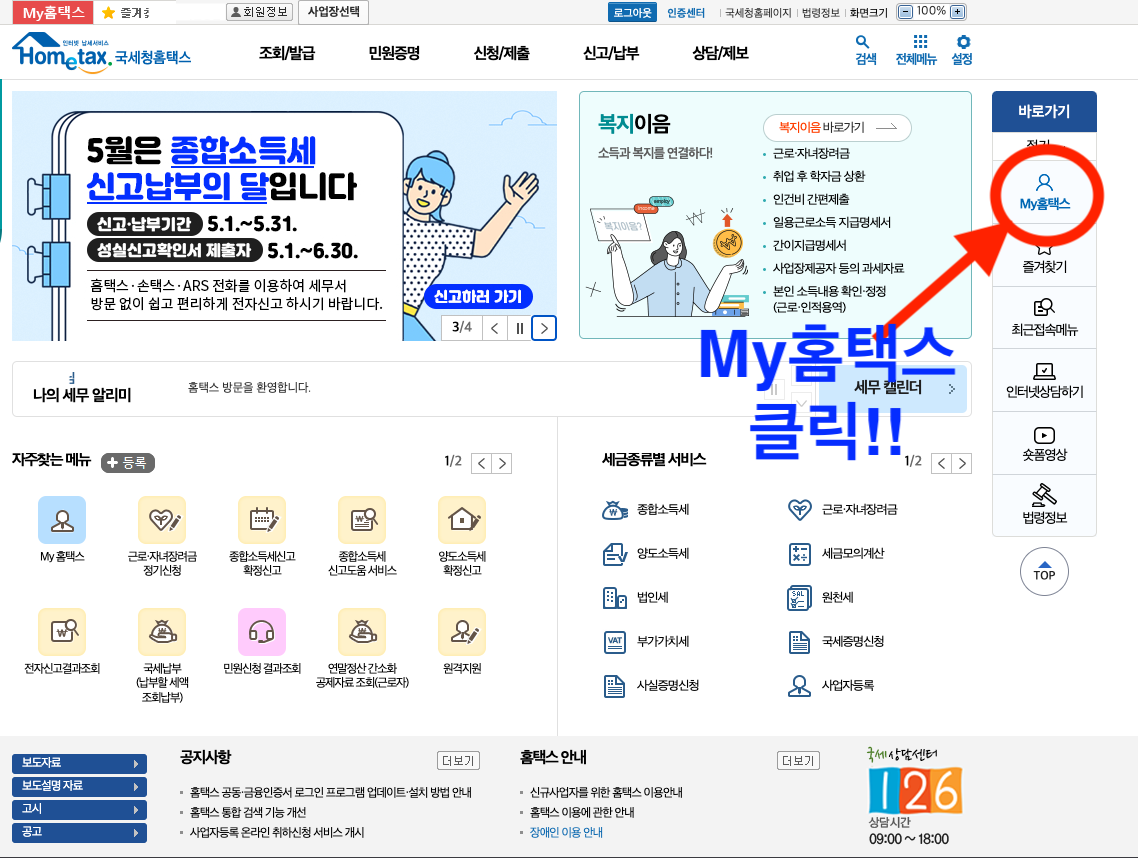Click the 로그아웃 button
The image size is (1138, 858).
pos(632,12)
